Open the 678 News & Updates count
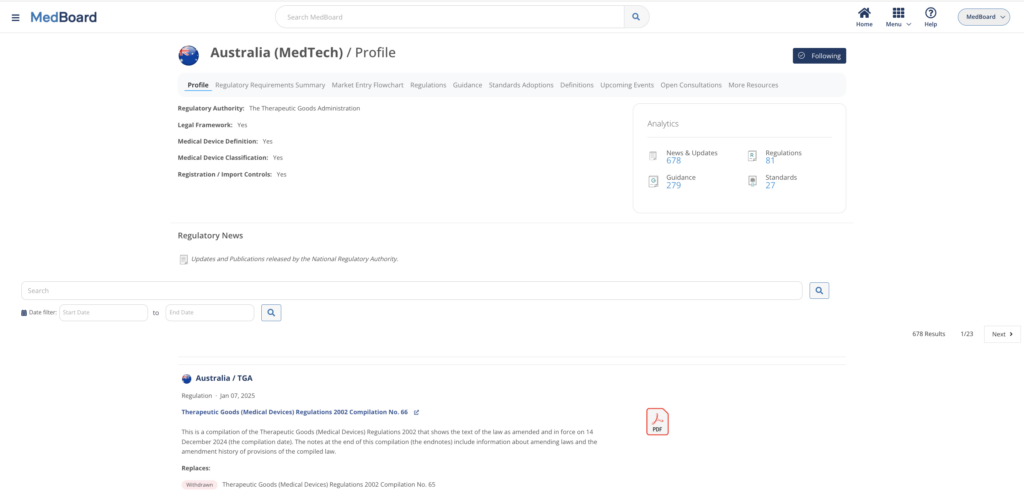 tap(673, 161)
